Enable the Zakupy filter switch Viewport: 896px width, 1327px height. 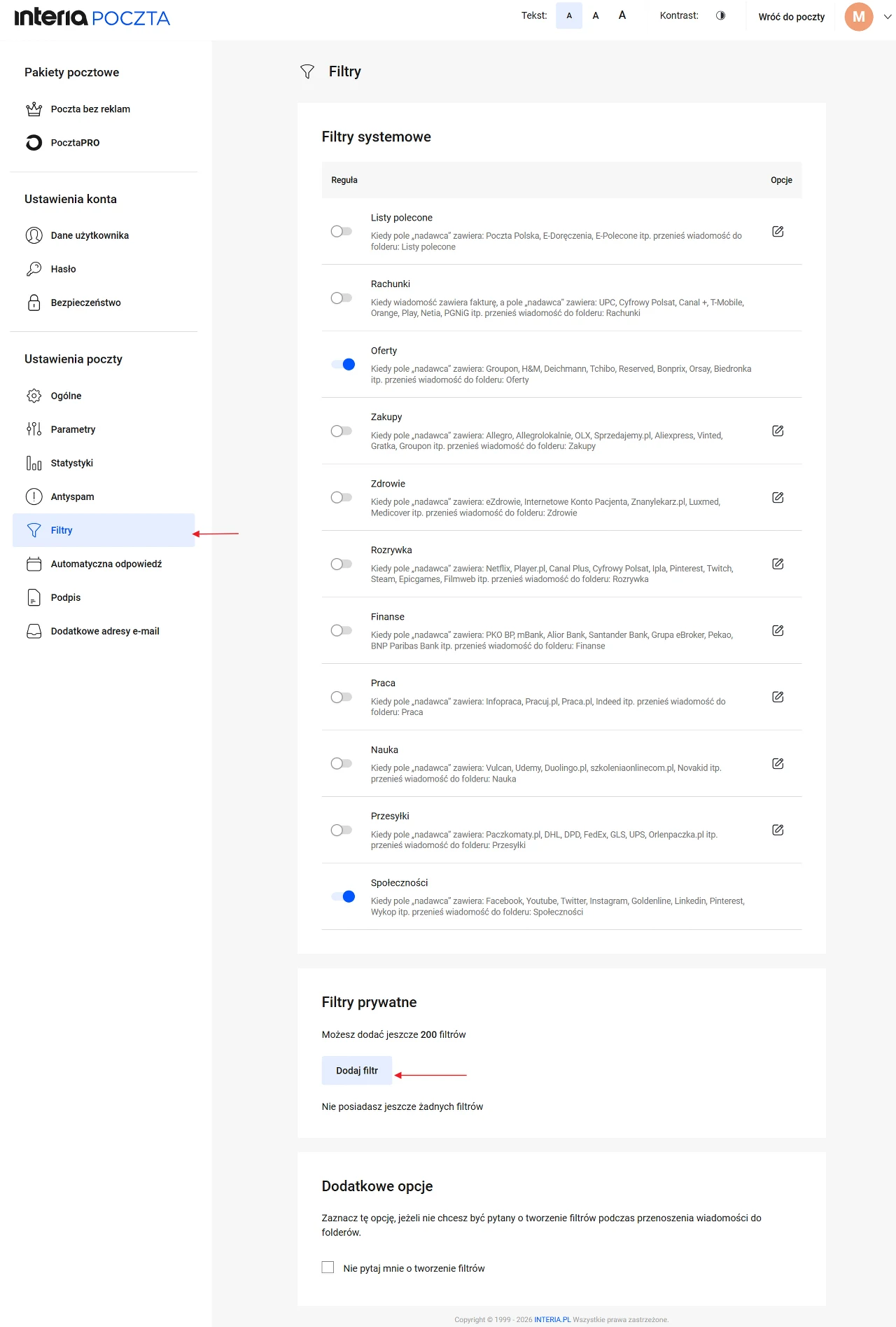(342, 431)
